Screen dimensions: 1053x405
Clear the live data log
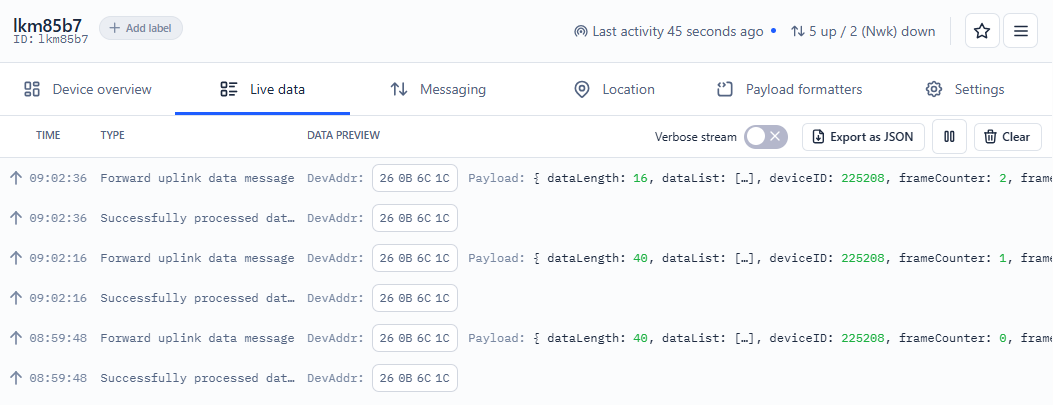point(1007,137)
